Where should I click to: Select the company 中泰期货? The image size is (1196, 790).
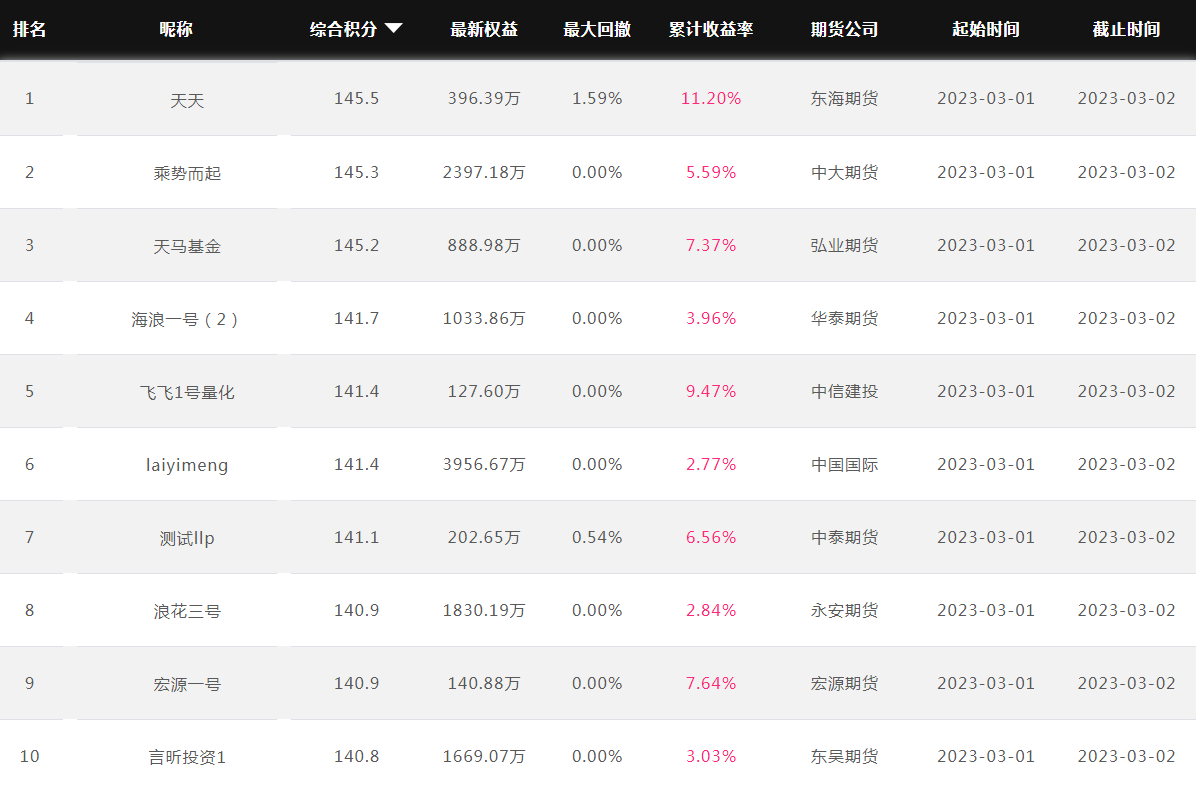tap(844, 538)
